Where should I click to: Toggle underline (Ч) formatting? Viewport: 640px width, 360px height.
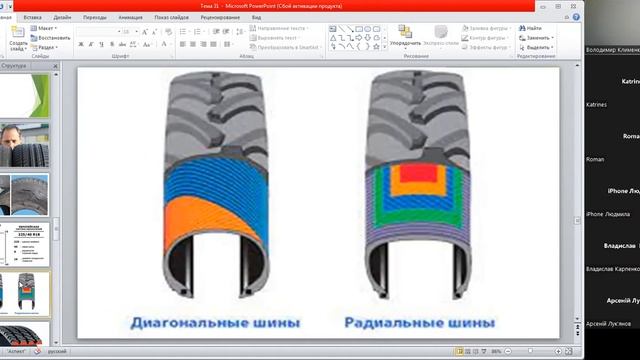pos(101,44)
